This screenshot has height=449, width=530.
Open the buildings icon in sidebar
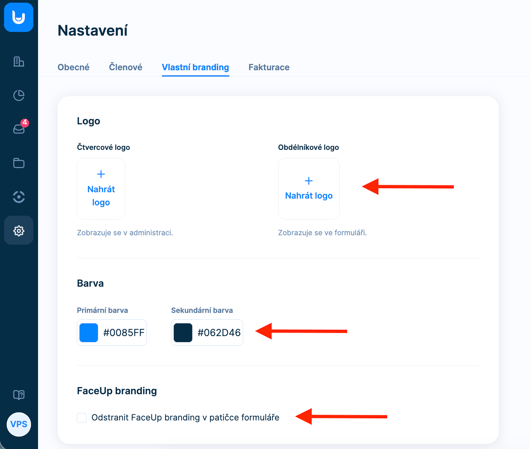(19, 62)
